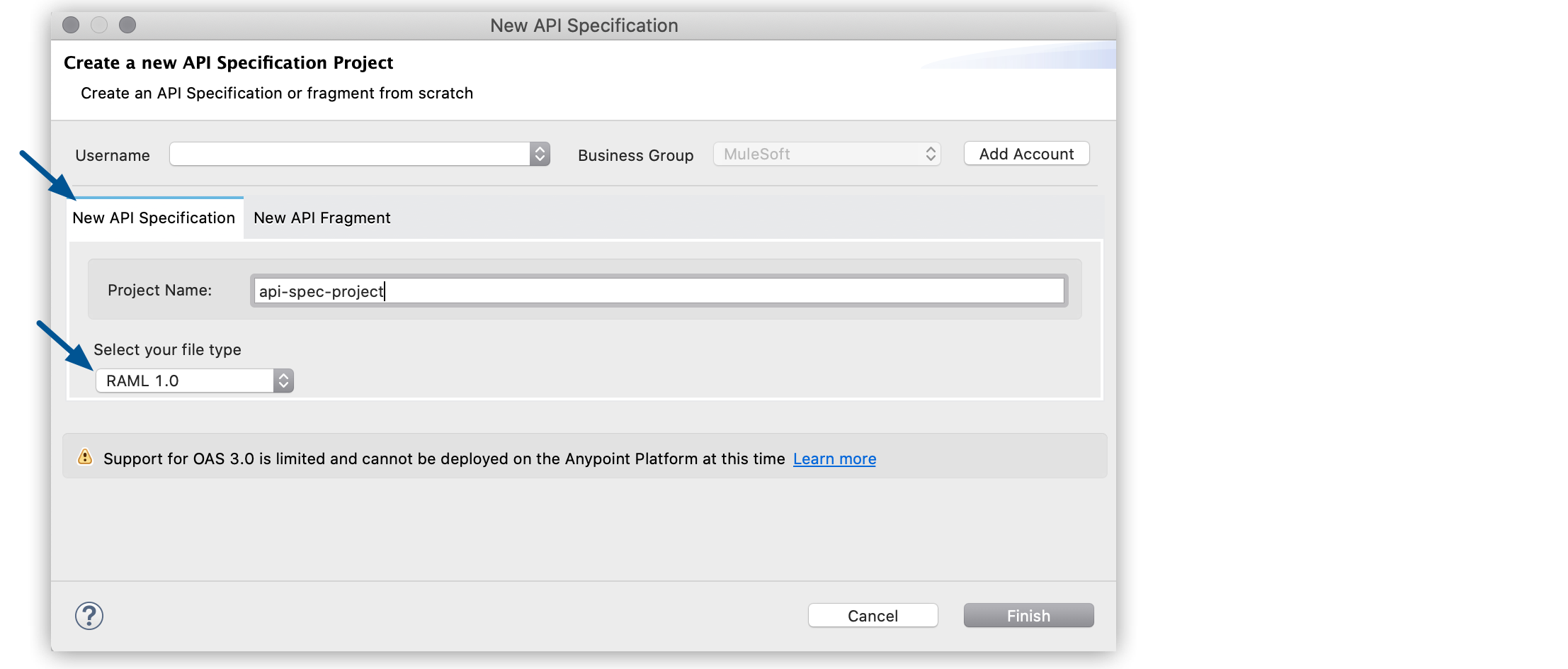Image resolution: width=1568 pixels, height=669 pixels.
Task: Click the Business Group stepper arrows
Action: point(930,154)
